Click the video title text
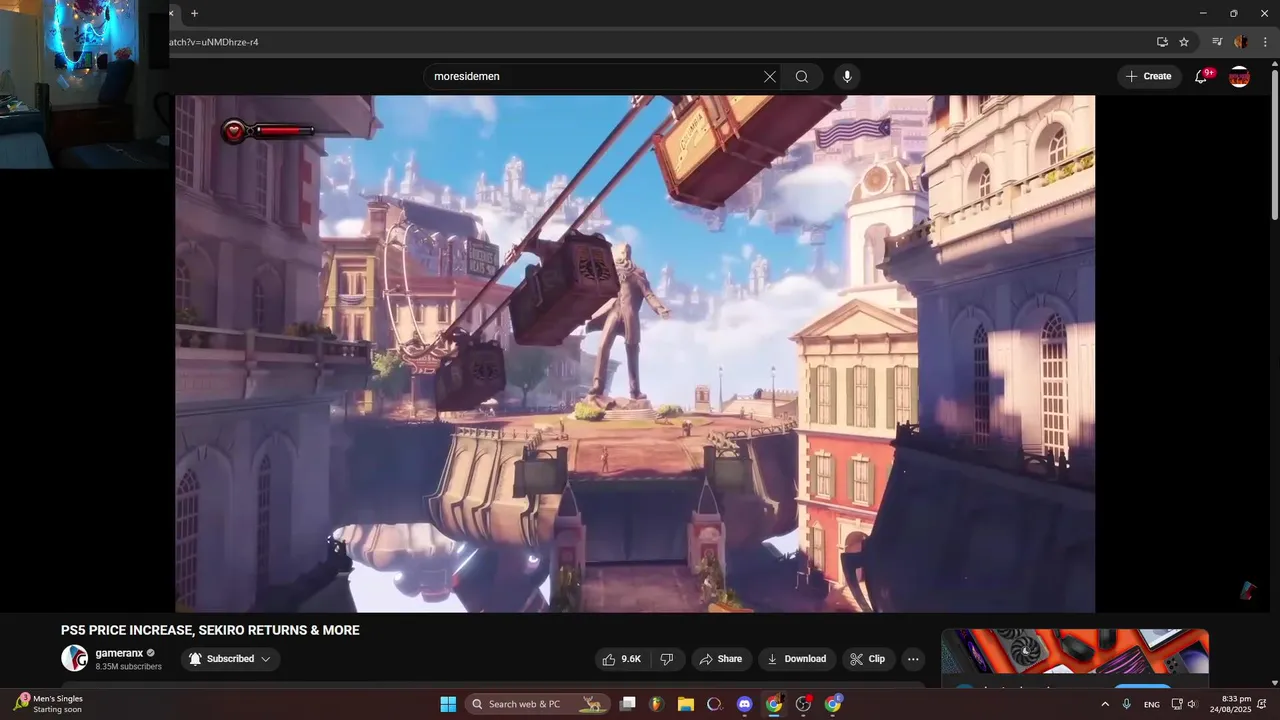The height and width of the screenshot is (720, 1280). [210, 630]
